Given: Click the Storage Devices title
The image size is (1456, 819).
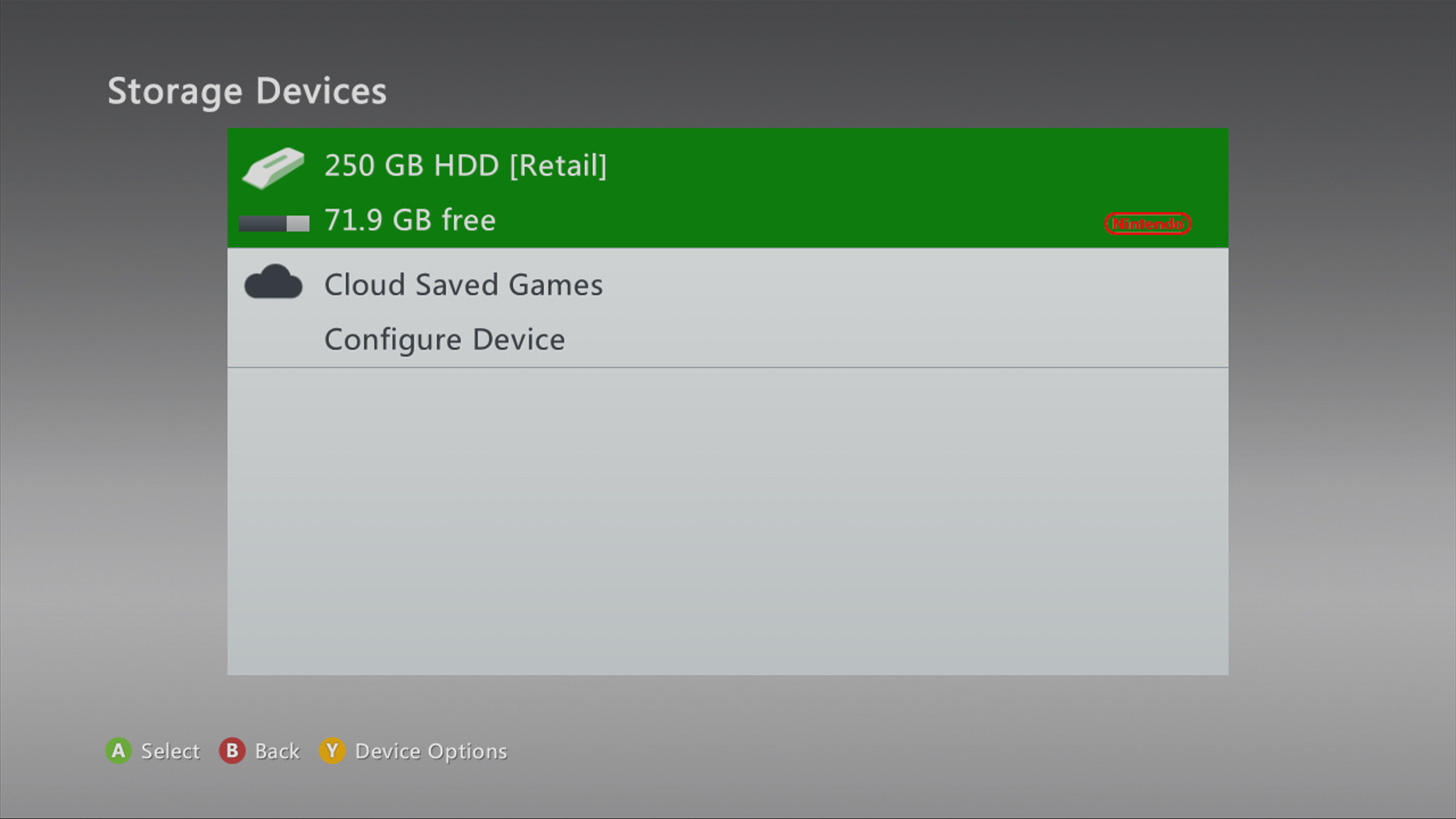Looking at the screenshot, I should coord(247,92).
